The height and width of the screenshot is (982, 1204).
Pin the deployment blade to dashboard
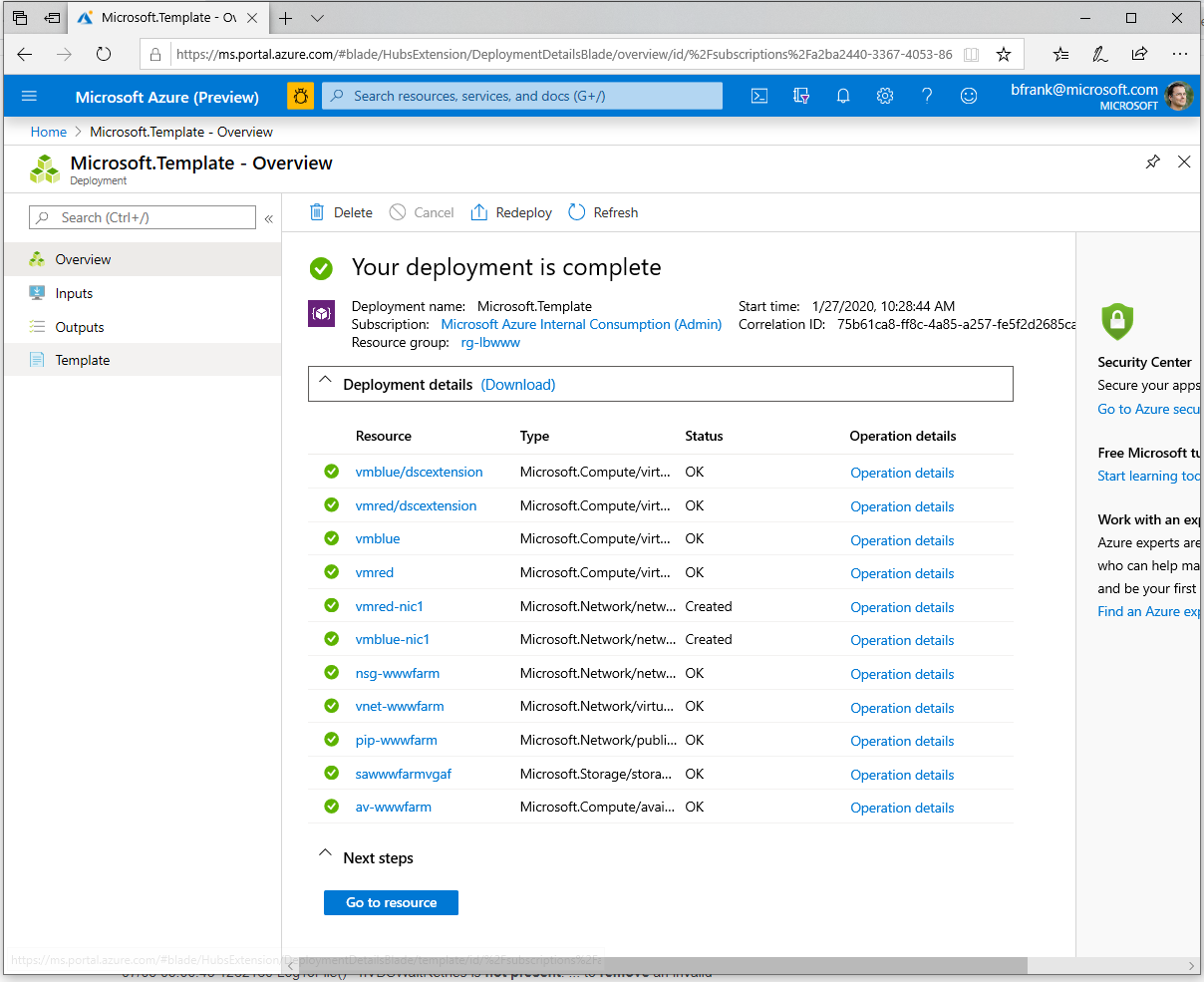(1153, 162)
